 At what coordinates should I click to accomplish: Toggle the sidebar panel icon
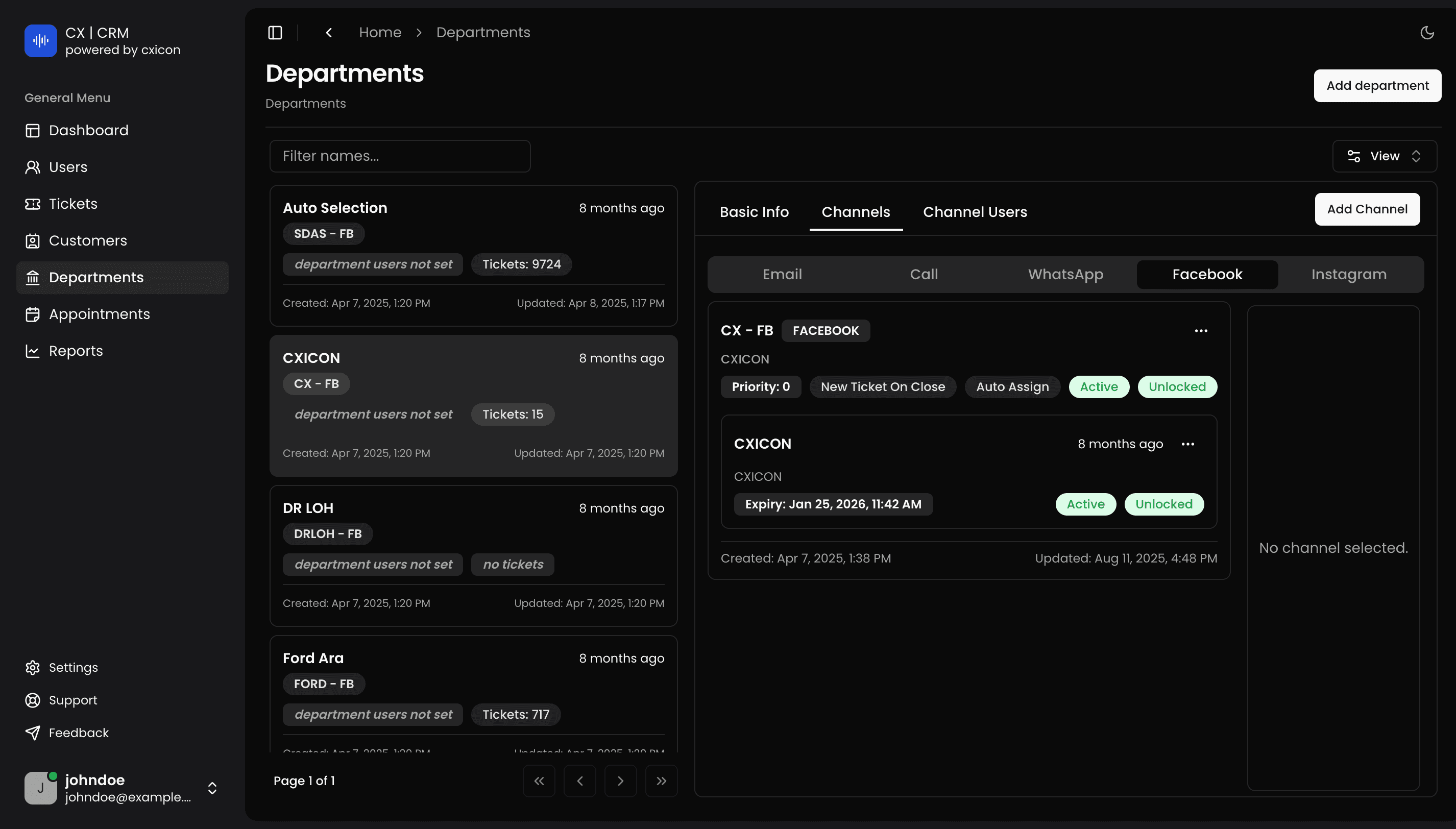point(275,33)
